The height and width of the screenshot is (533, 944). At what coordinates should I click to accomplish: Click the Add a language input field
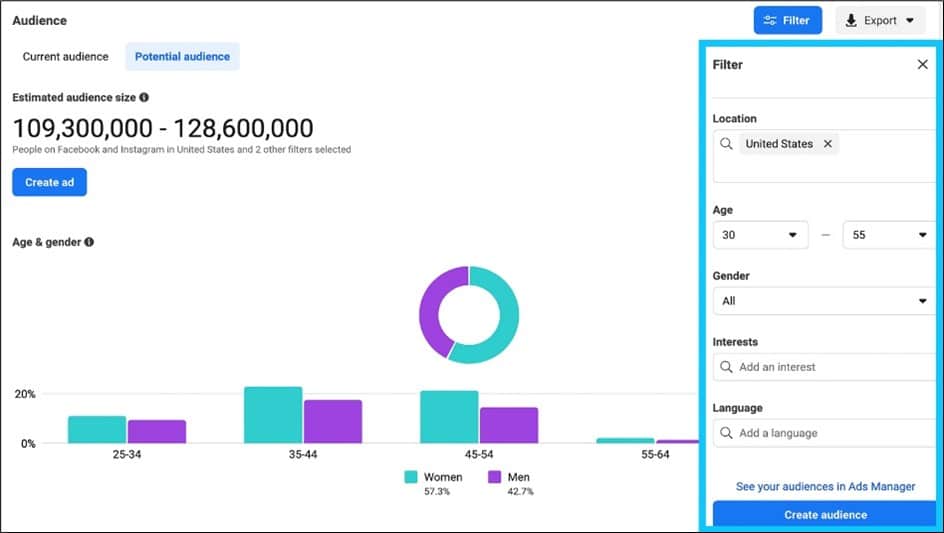tap(830, 433)
